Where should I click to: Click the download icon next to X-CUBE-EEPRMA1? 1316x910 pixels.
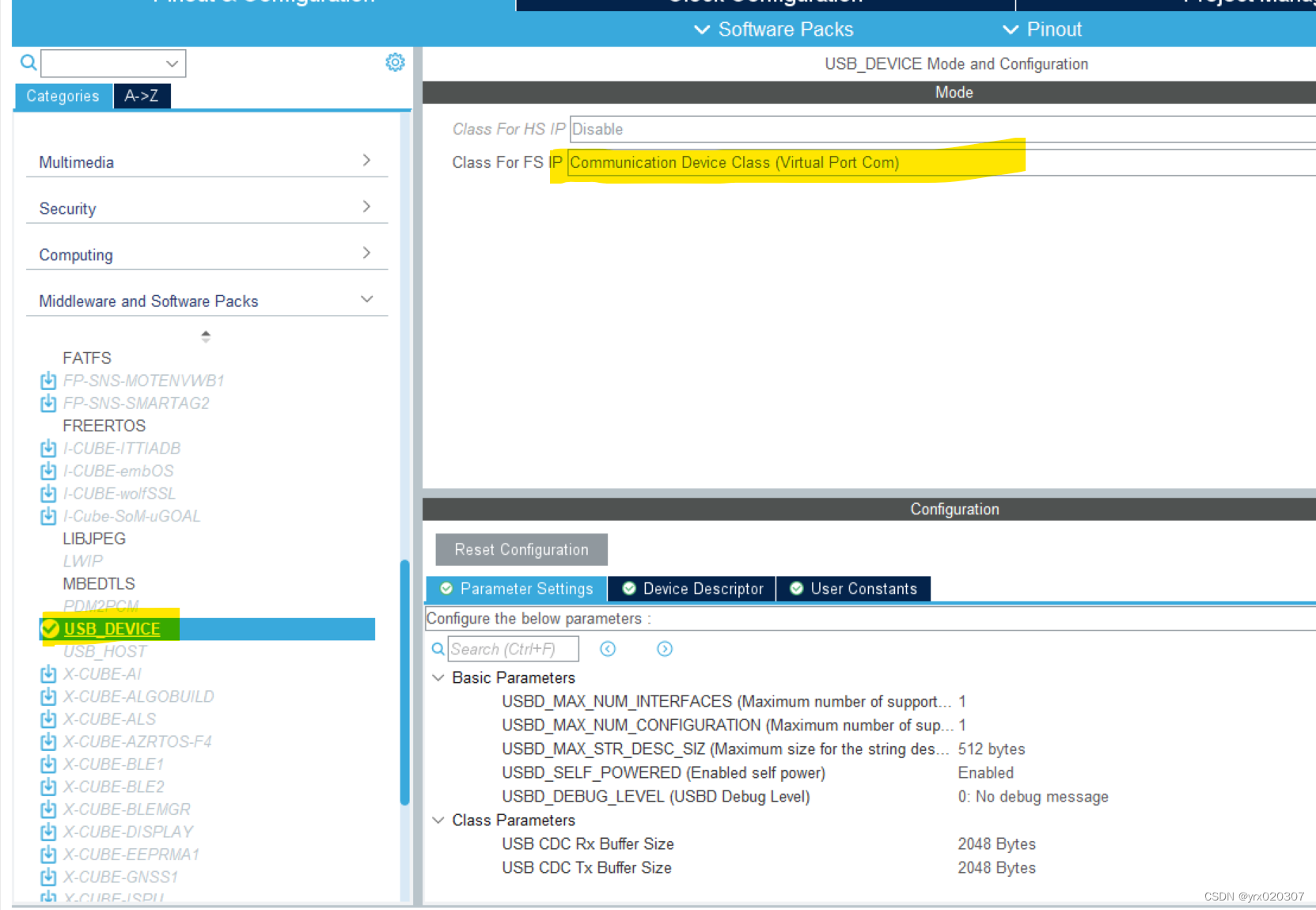(x=48, y=855)
